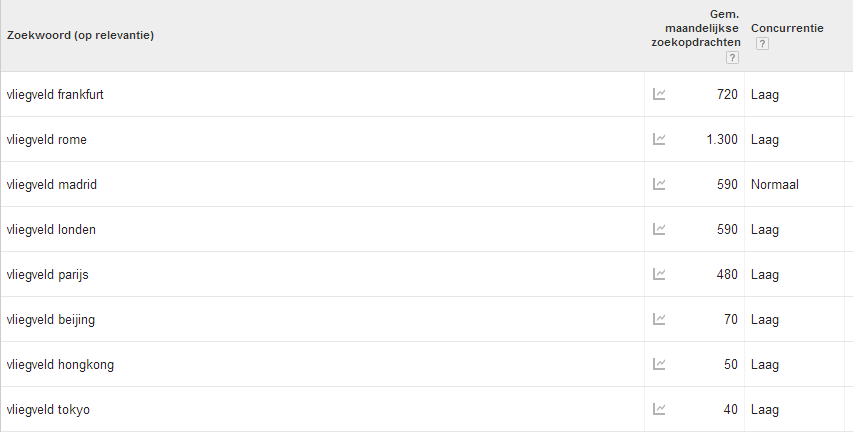Click help icon under maandelijkse zoekopdrachten
This screenshot has width=853, height=432.
(732, 58)
